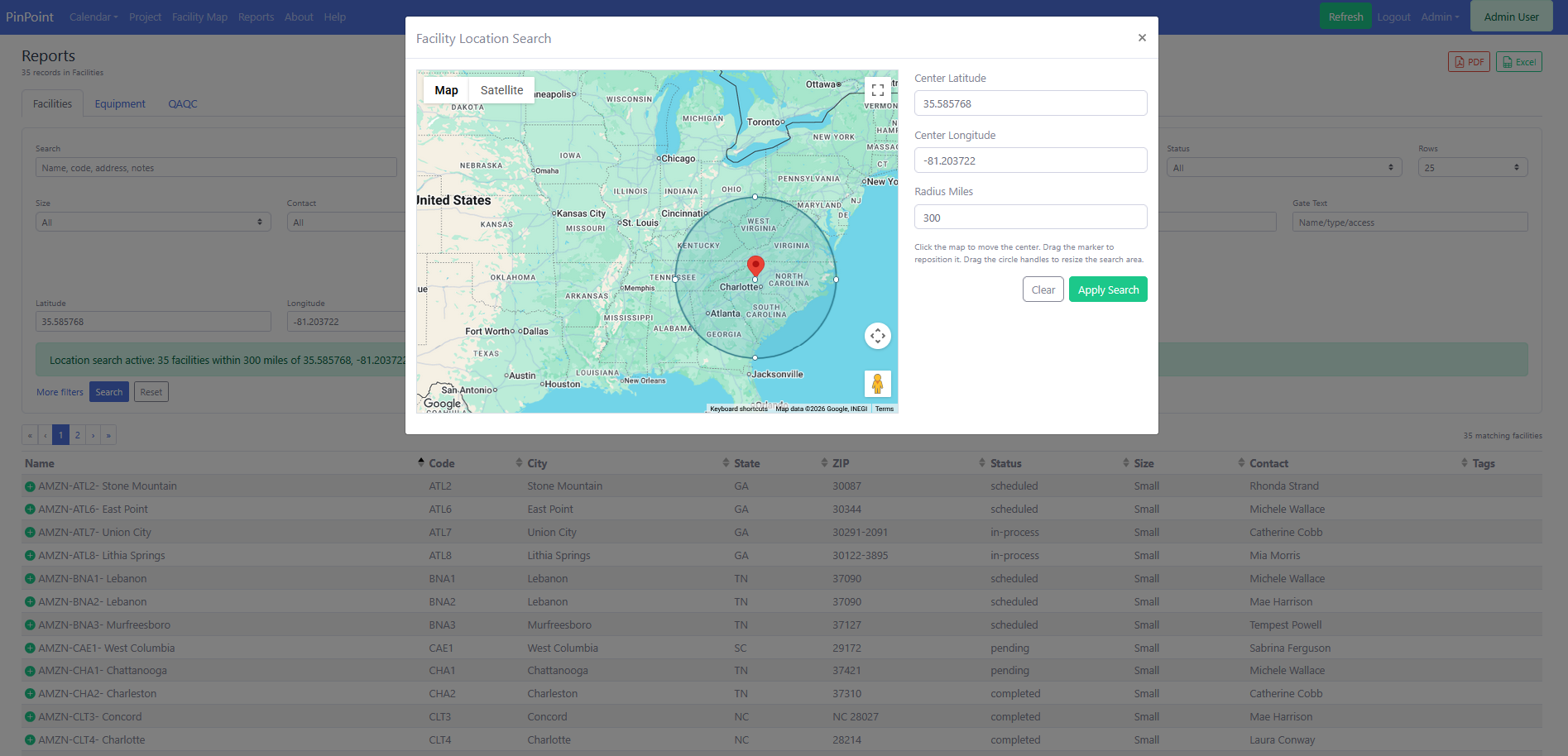Export report to Excel
Screen dimensions: 1568x756
tap(1519, 62)
